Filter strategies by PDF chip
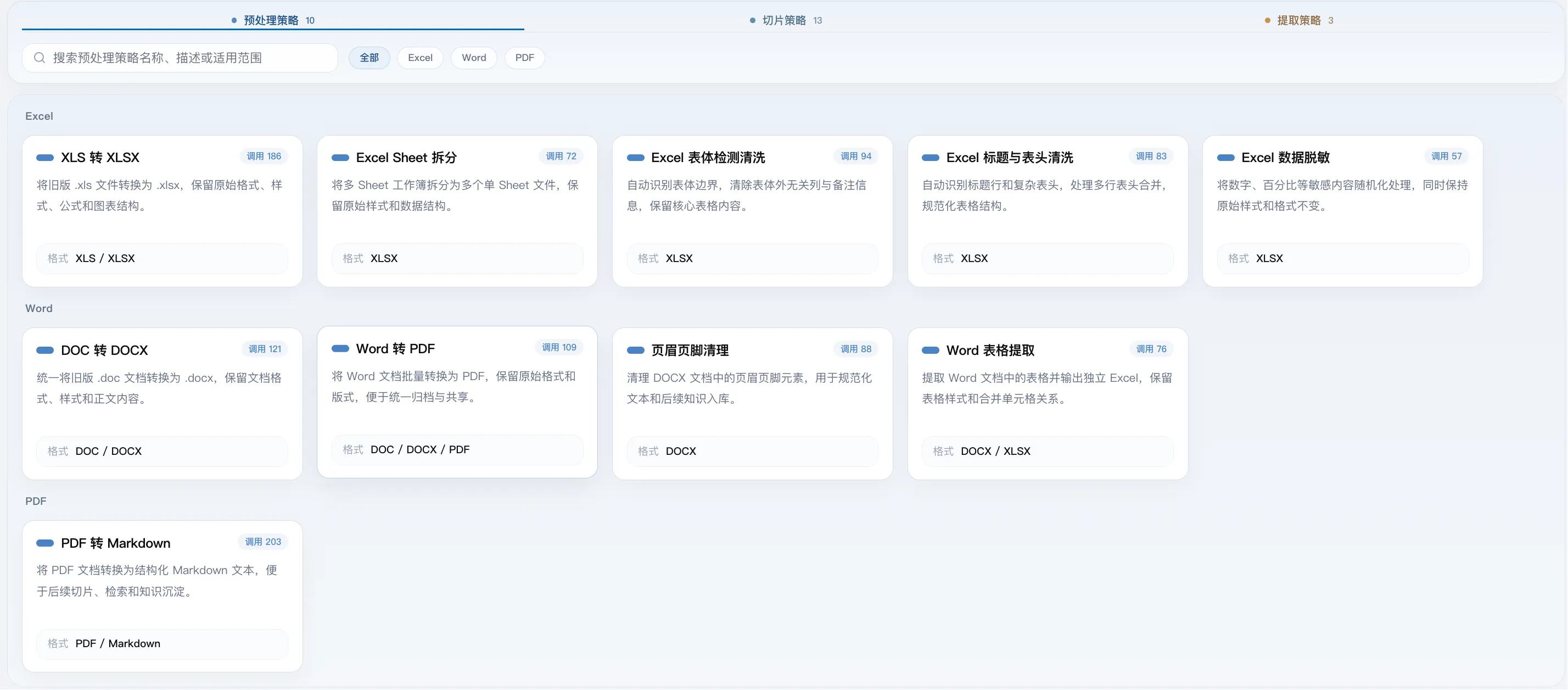1568x690 pixels. click(x=525, y=58)
